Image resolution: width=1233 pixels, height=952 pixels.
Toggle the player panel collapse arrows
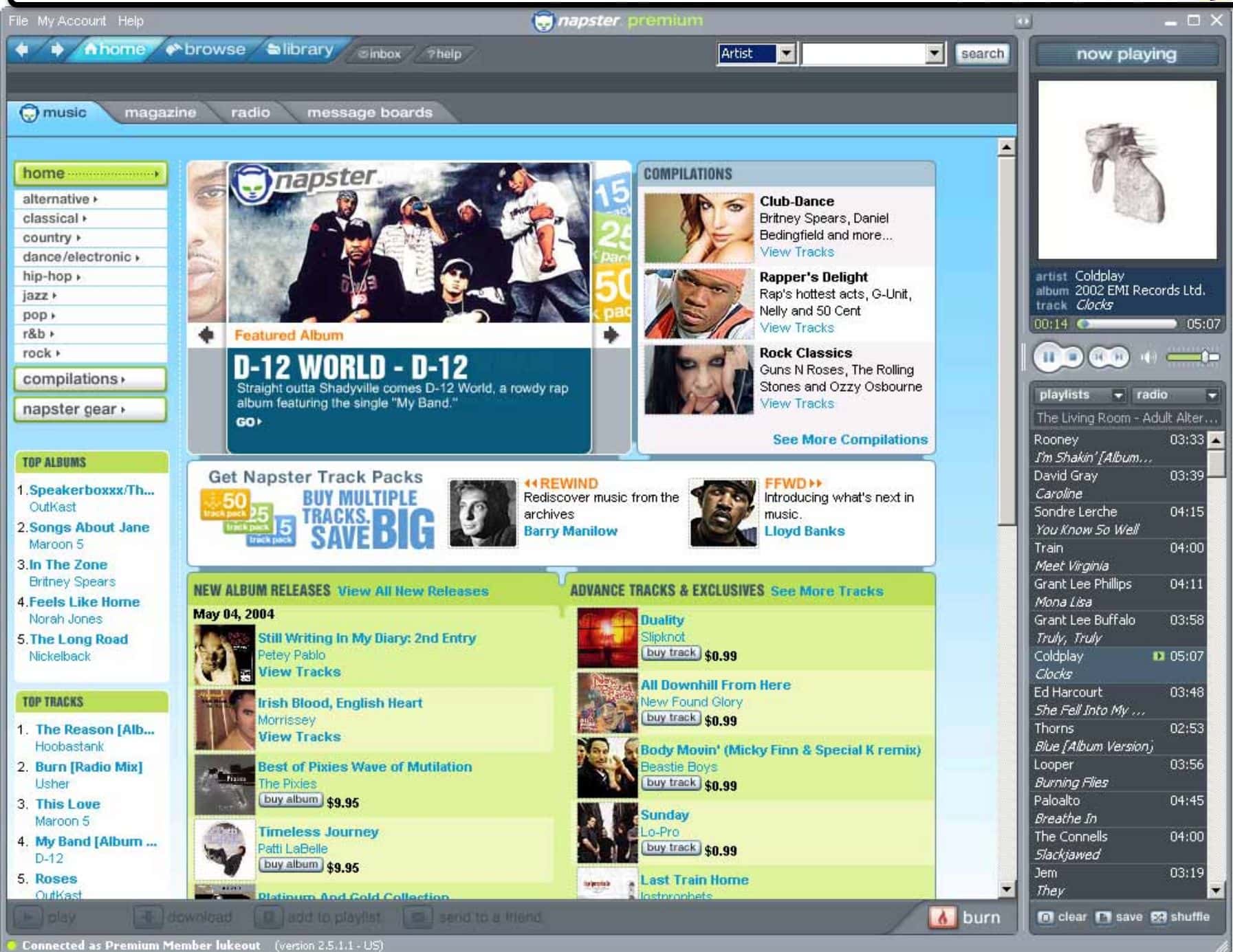coord(1023,21)
